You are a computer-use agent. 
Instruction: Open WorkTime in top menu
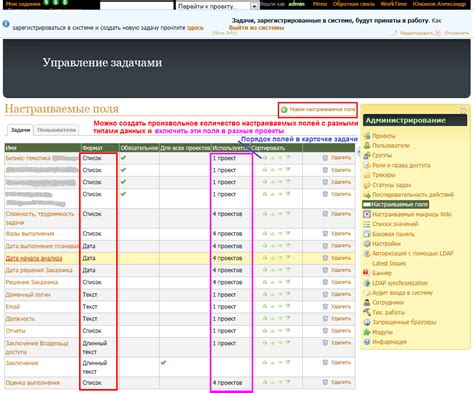coord(394,4)
